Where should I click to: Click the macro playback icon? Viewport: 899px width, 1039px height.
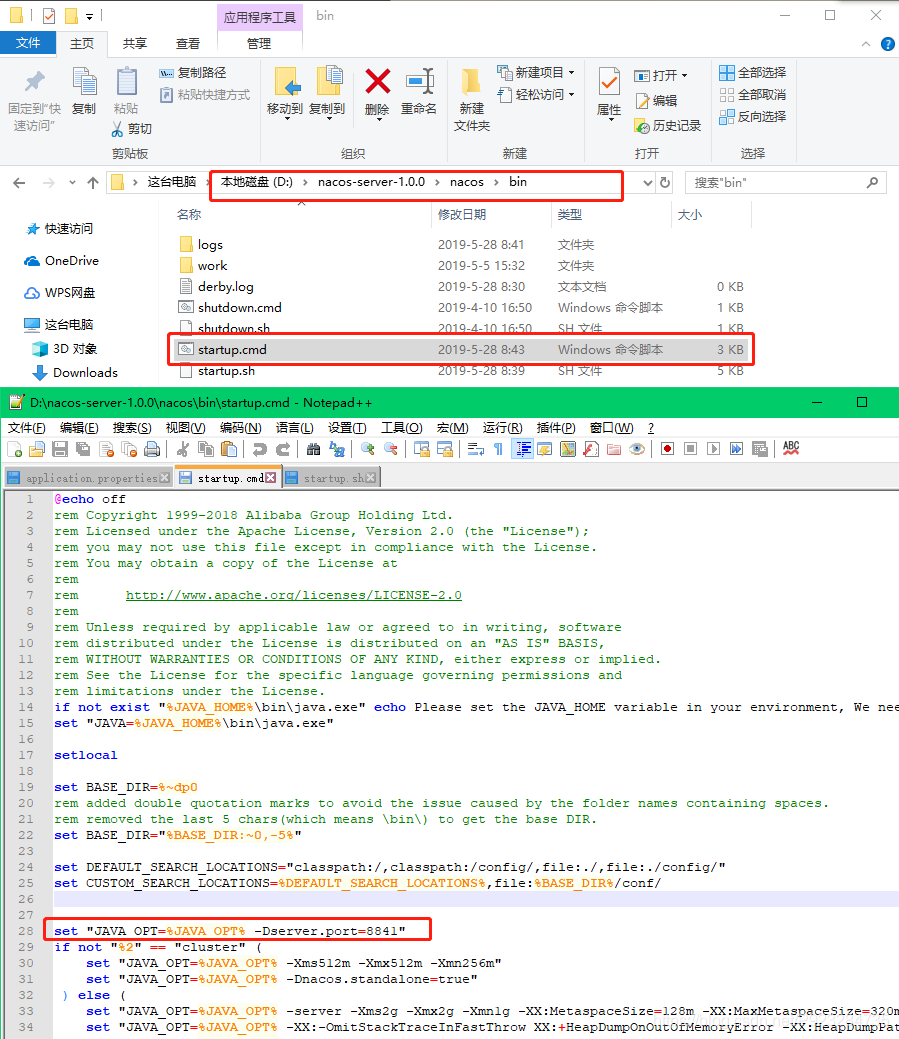[714, 449]
